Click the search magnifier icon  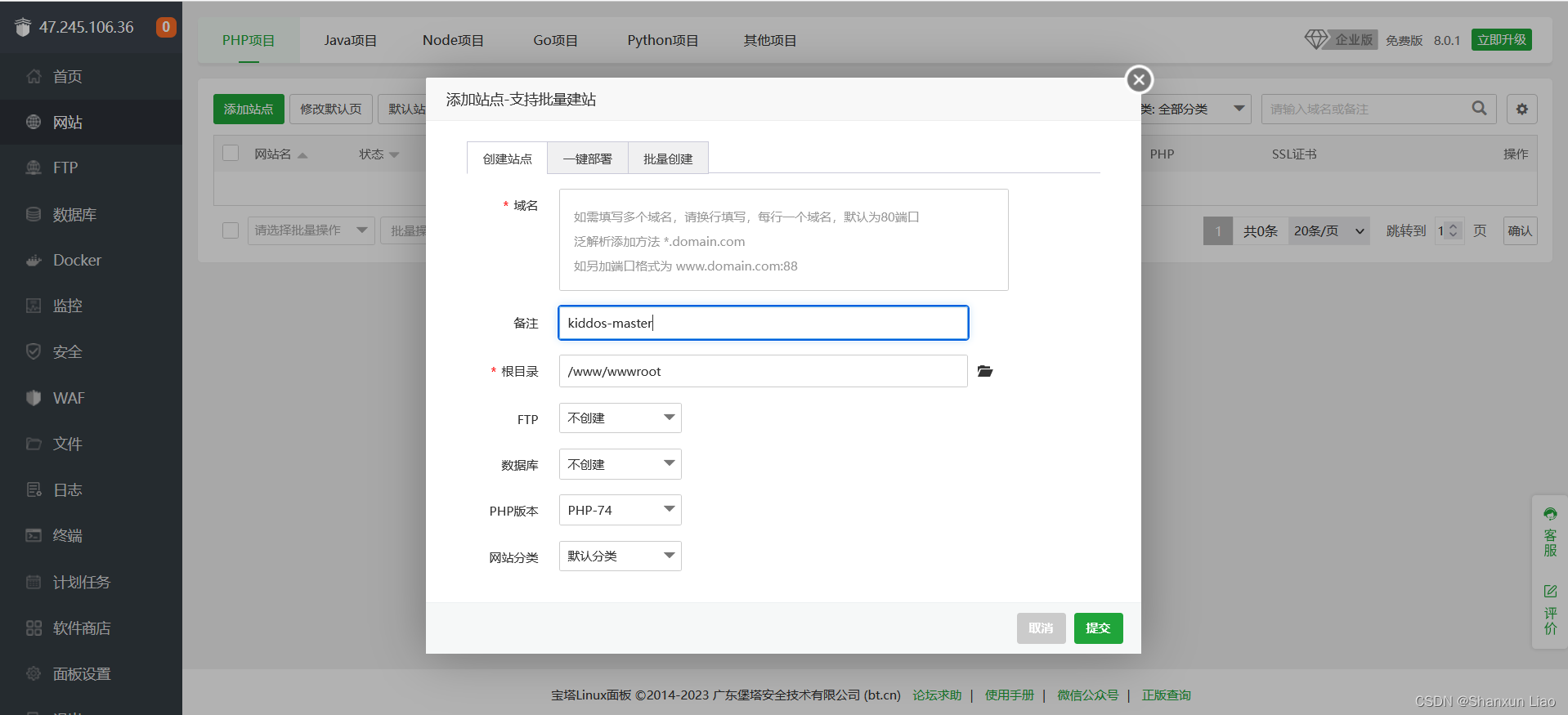[1479, 108]
